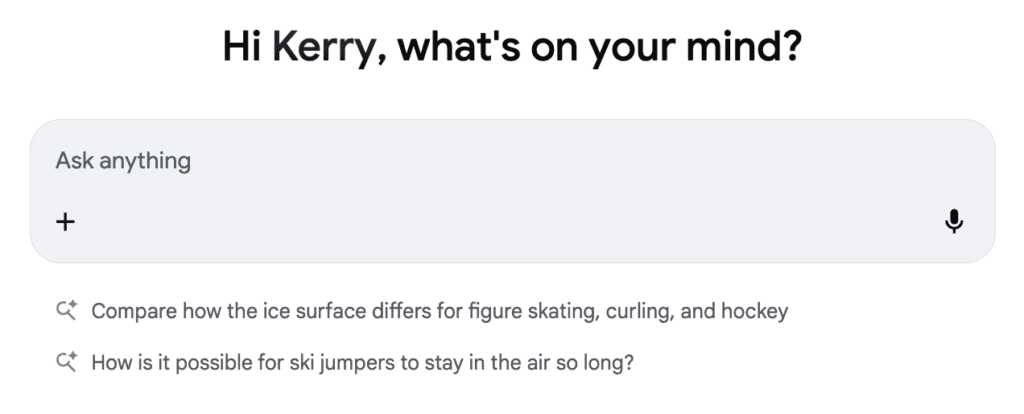Click the 'Ask anything' placeholder text
Screen dimensions: 1024x414
[x=123, y=160]
